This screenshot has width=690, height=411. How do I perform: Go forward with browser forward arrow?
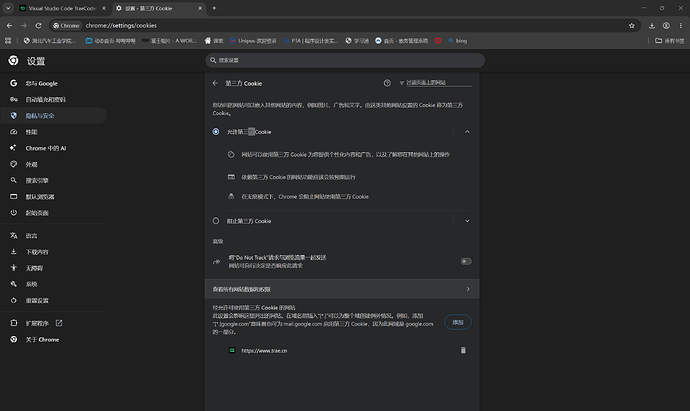click(x=24, y=26)
